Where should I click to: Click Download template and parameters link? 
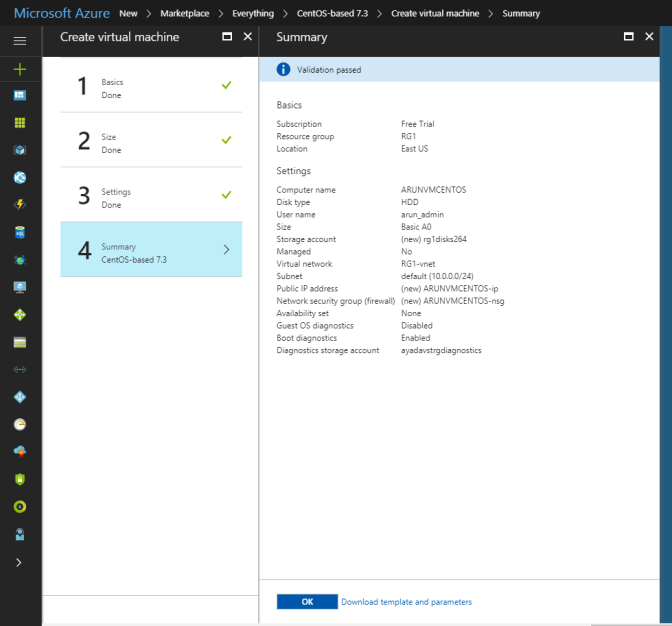coord(406,602)
